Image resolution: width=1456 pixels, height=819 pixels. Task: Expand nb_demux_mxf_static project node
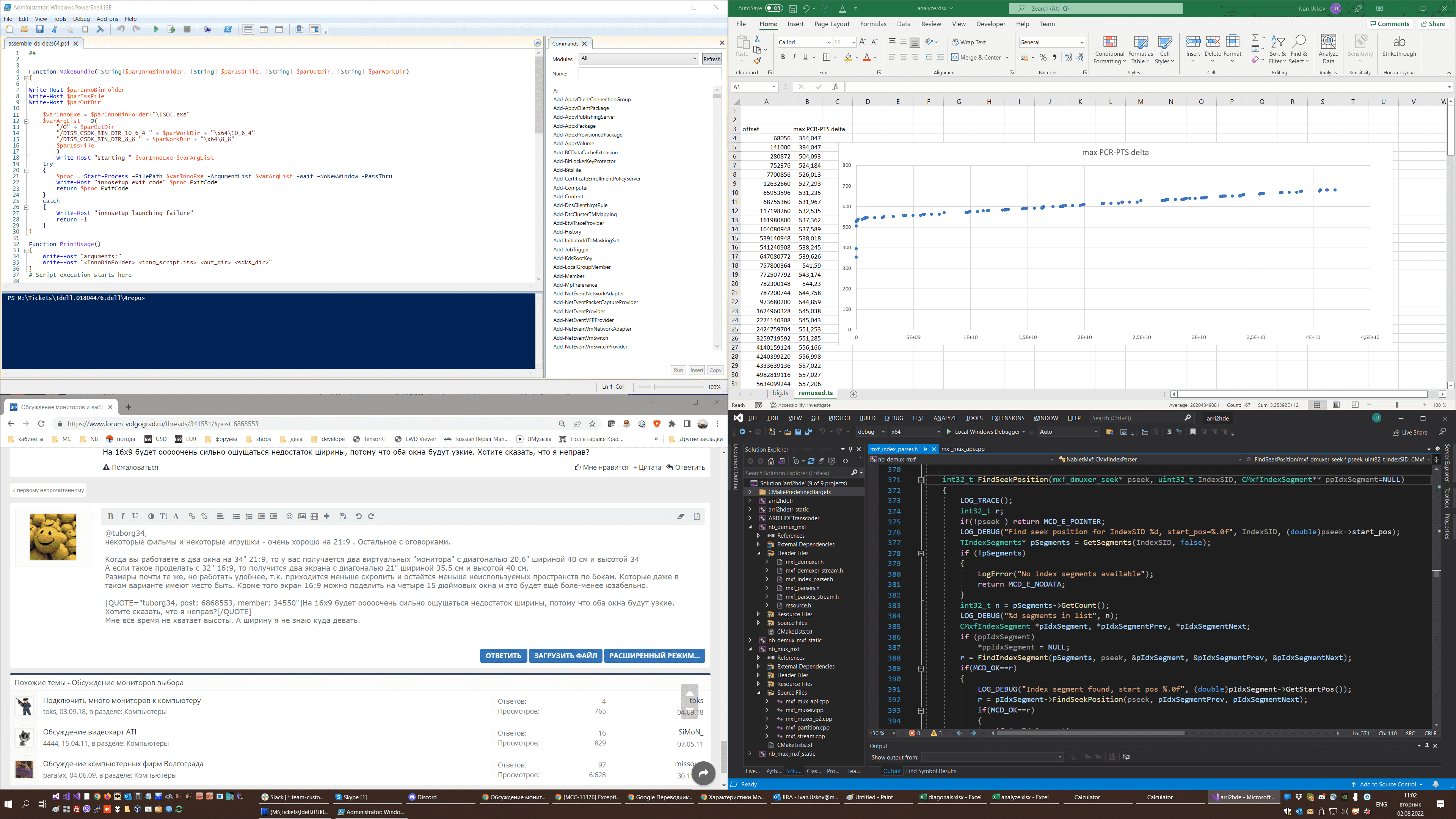click(x=750, y=640)
